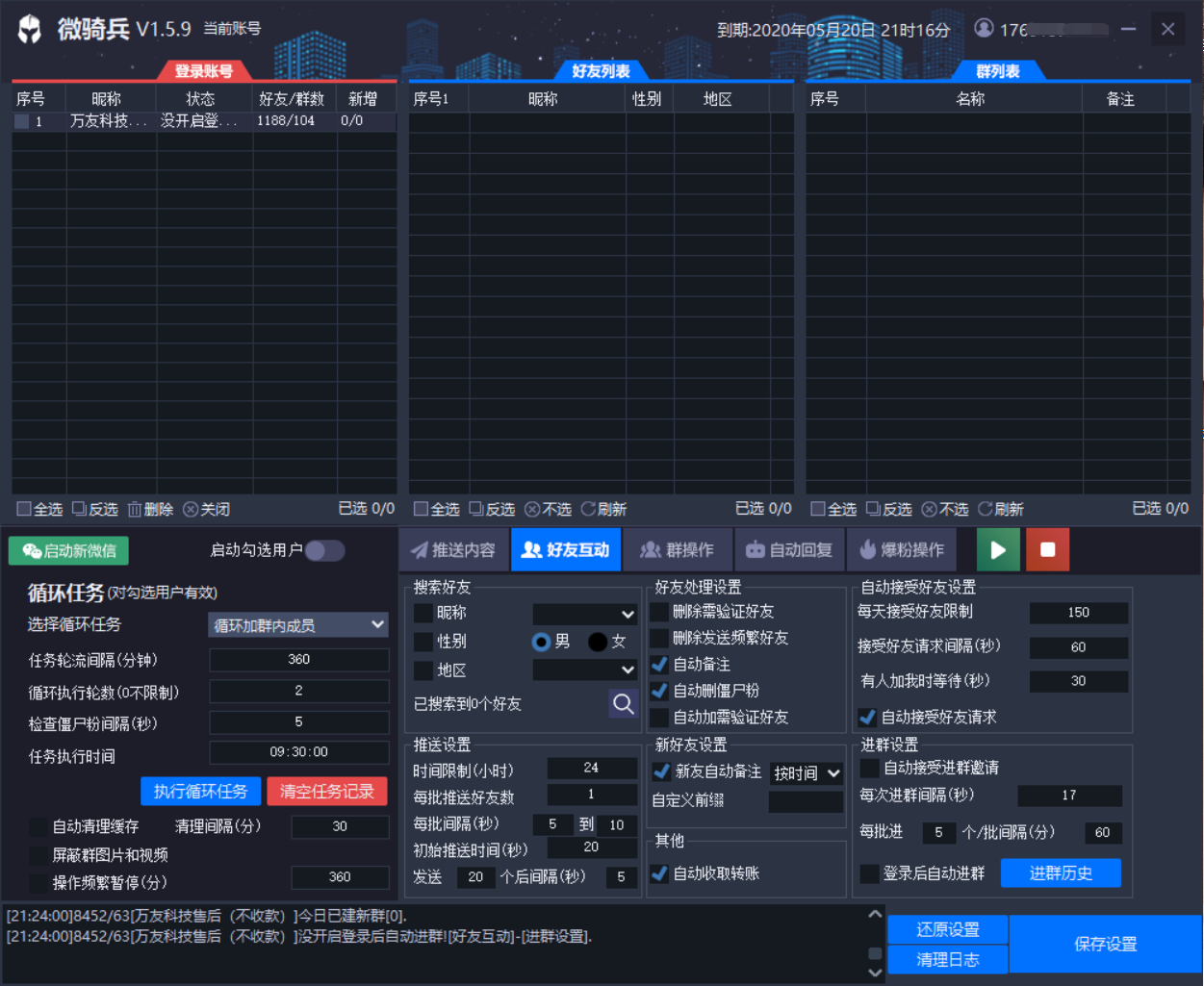Screen dimensions: 1204x986
Task: Click the green play start button
Action: pos(998,550)
